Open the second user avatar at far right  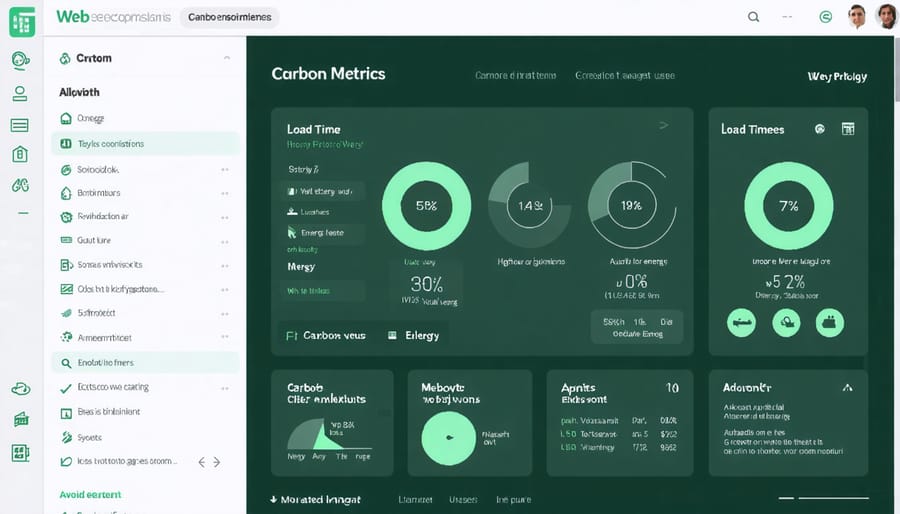click(x=887, y=16)
